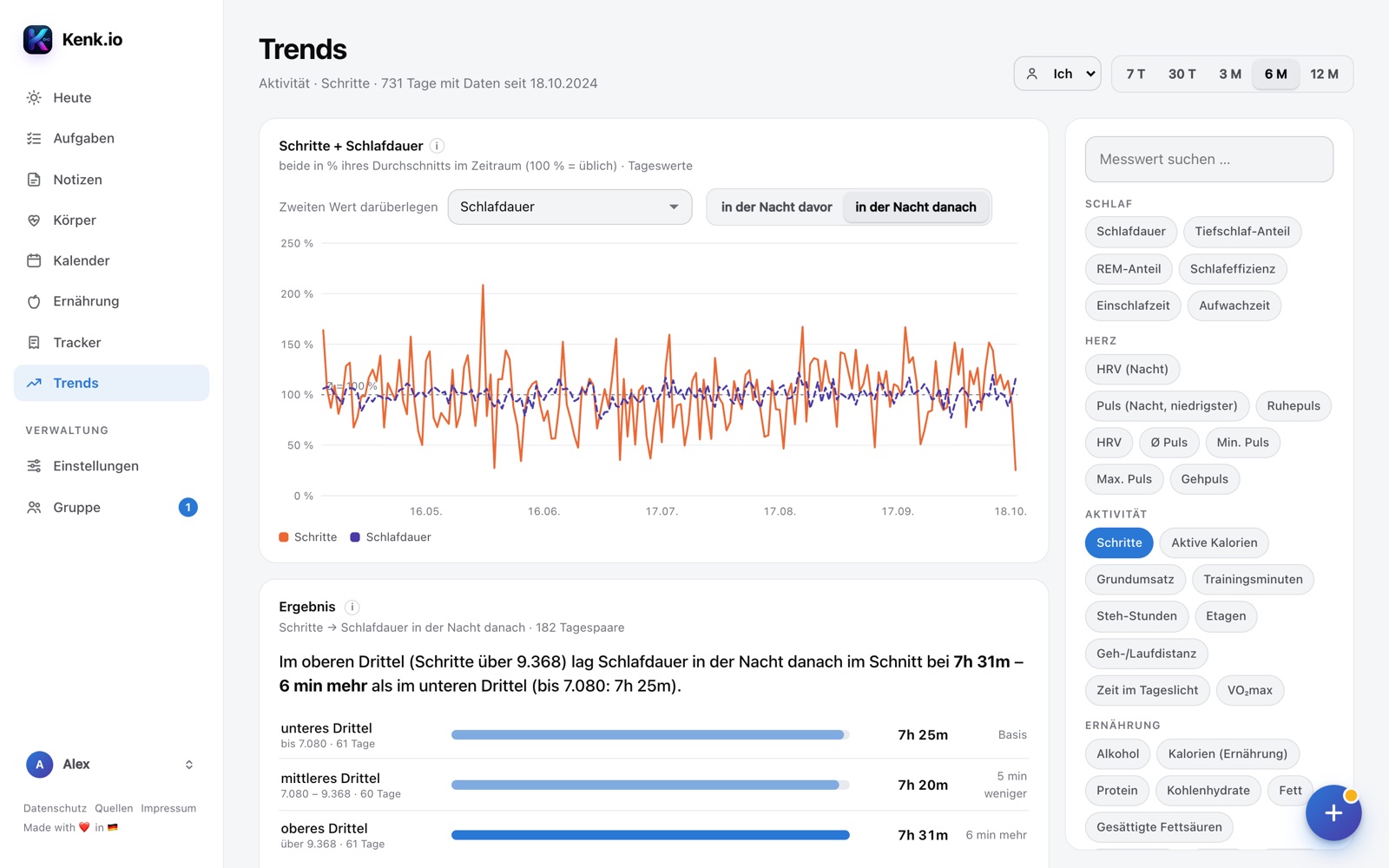The width and height of the screenshot is (1389, 868).
Task: Go to the Heute menu item
Action: pos(111,97)
